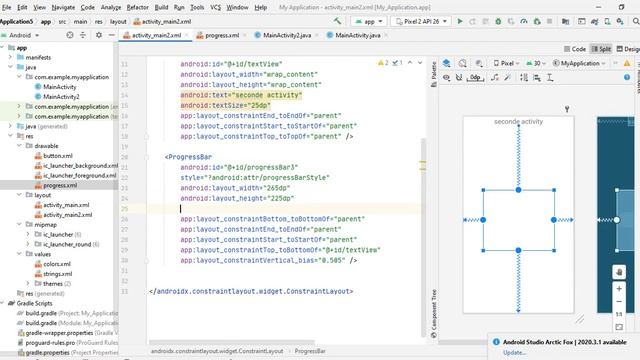This screenshot has width=640, height=360.
Task: Switch editor to Code view mode
Action: pos(575,49)
